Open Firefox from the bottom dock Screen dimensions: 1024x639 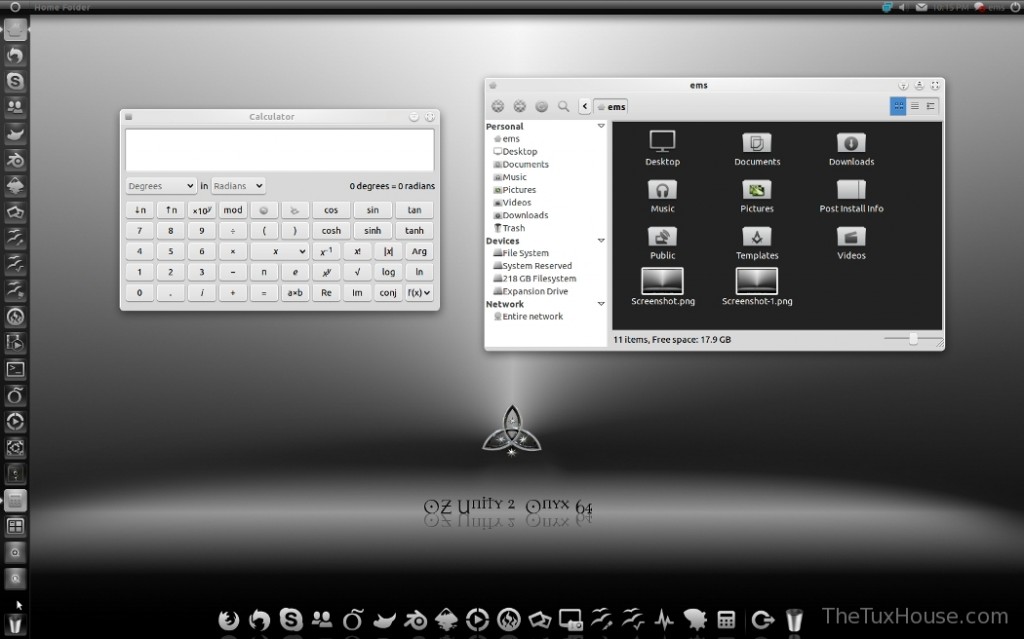coord(229,620)
